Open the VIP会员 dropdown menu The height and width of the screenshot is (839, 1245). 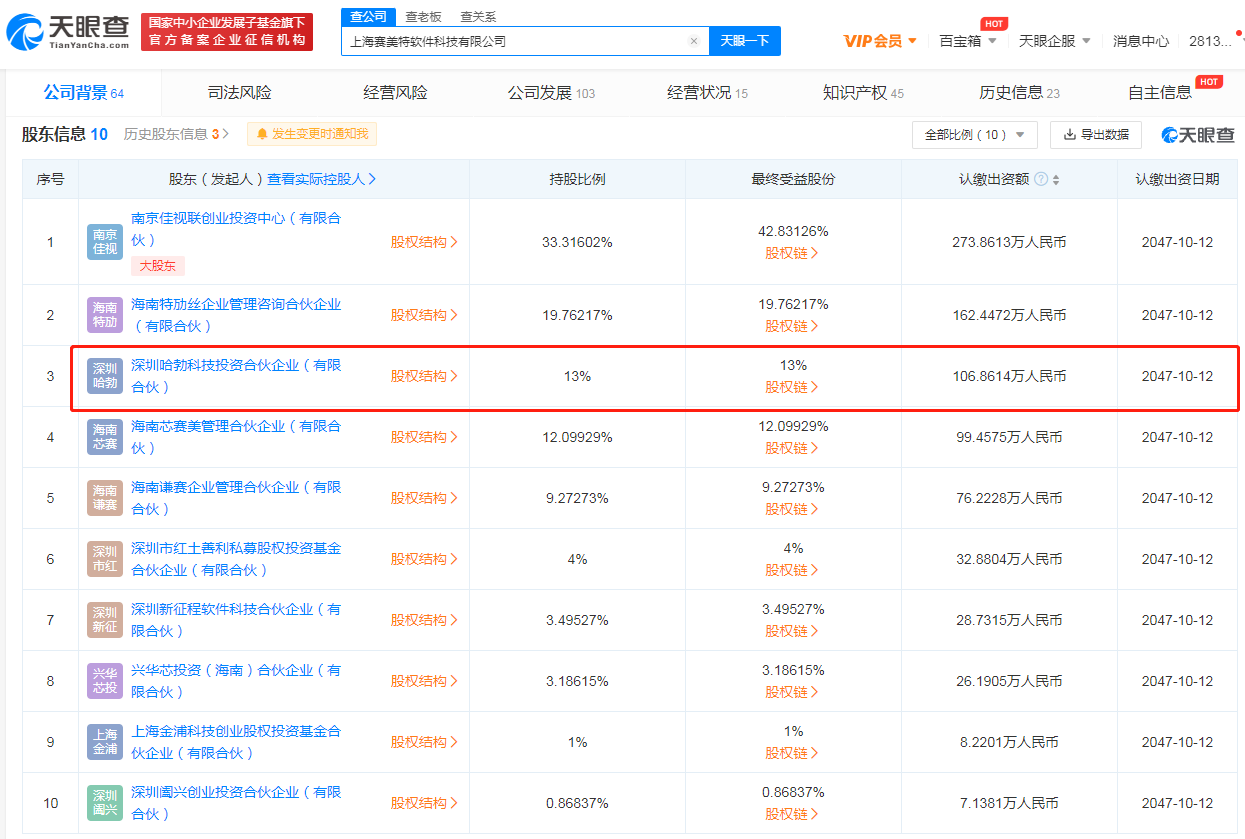click(x=880, y=41)
